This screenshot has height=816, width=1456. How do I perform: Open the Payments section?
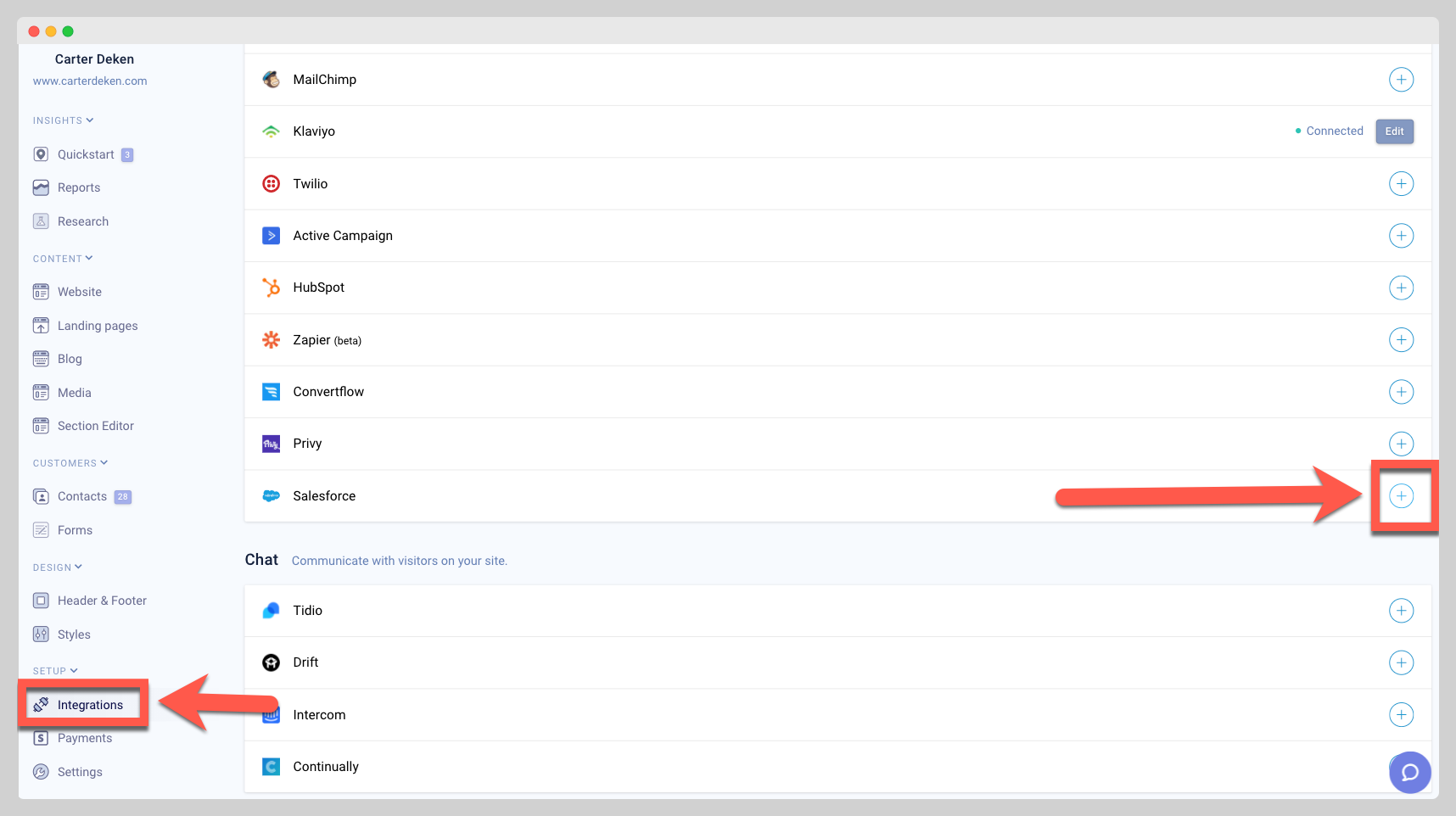(84, 738)
